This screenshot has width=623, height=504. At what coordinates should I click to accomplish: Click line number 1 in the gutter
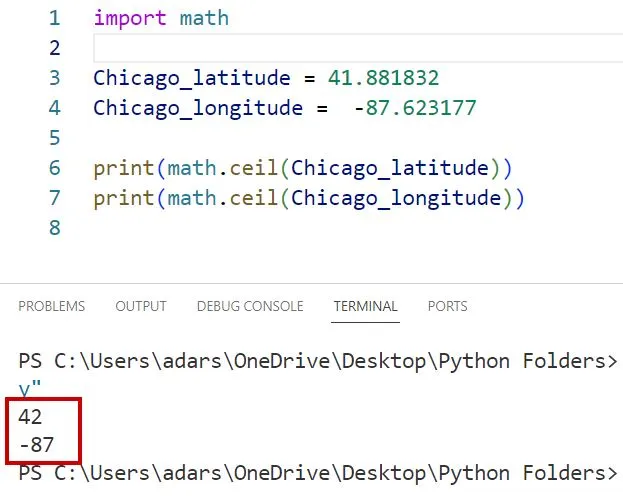(54, 18)
